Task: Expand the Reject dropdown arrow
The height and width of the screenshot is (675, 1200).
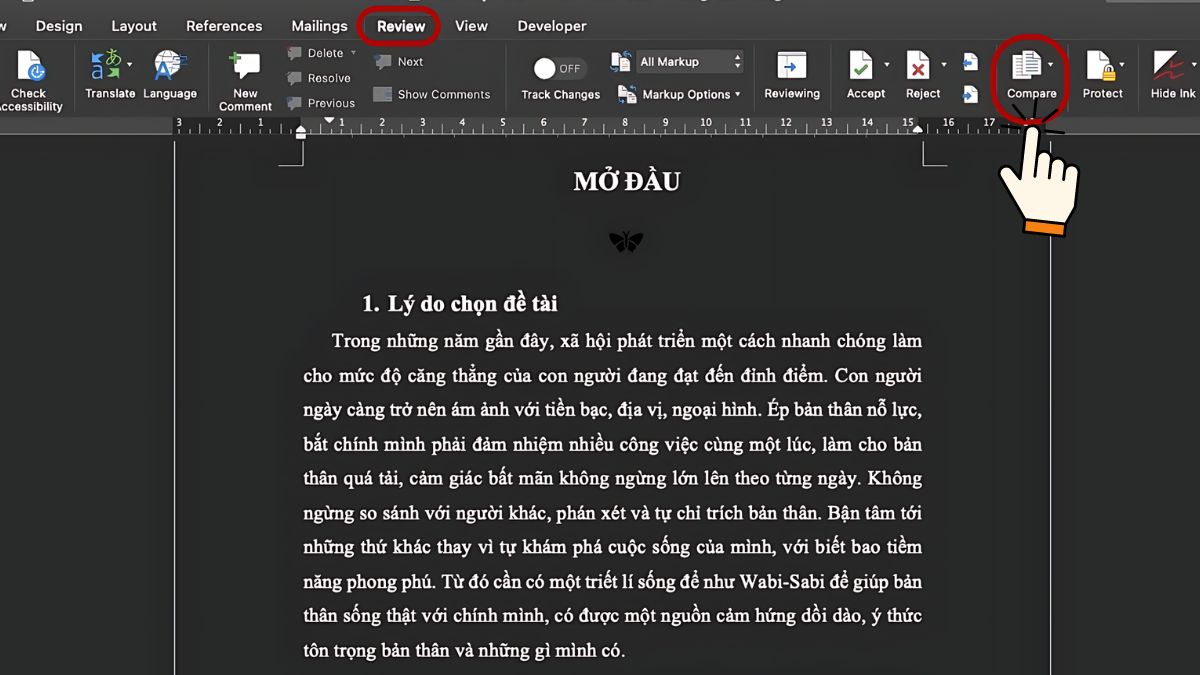Action: click(943, 65)
